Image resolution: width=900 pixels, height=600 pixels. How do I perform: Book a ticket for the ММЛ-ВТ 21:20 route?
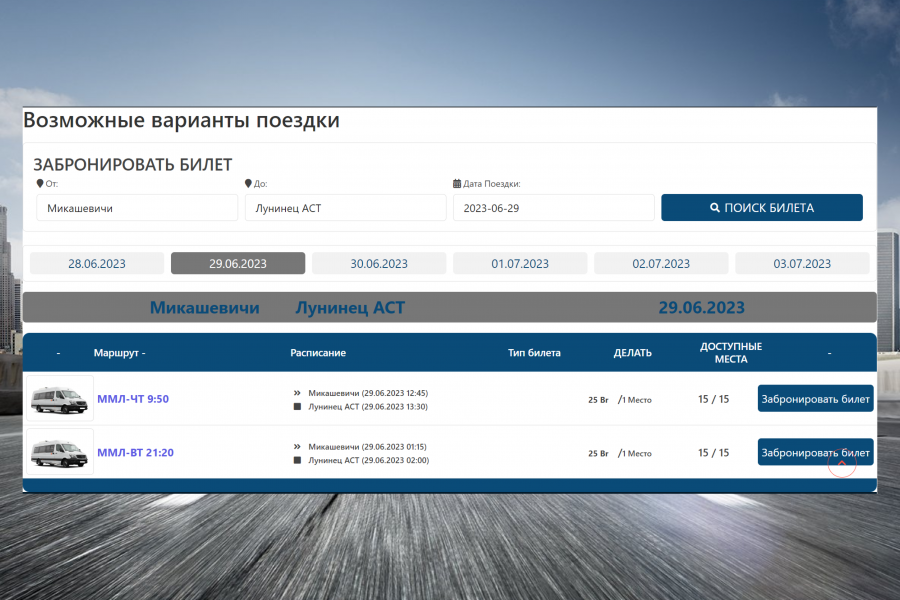click(816, 452)
